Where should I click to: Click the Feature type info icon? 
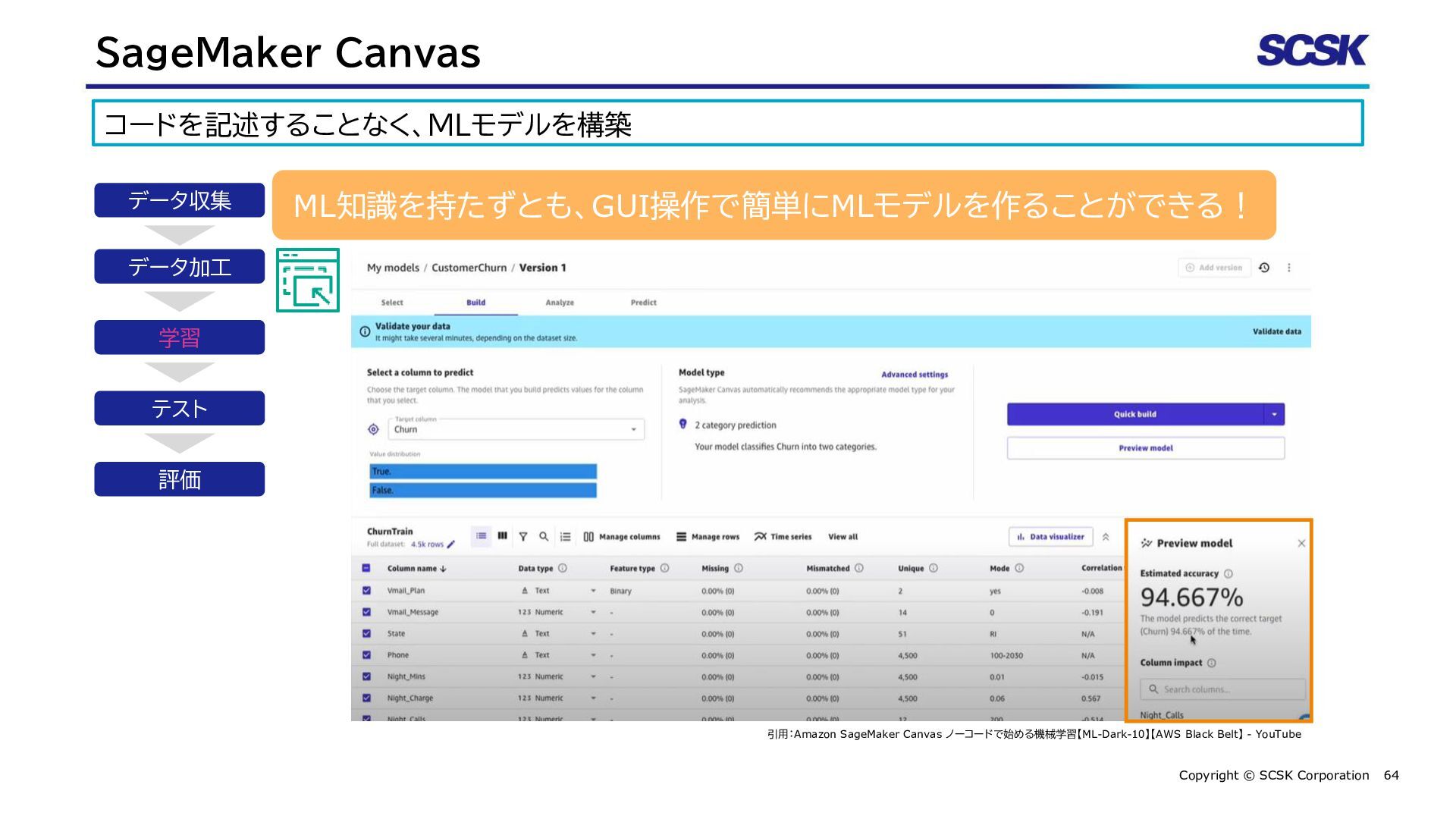(x=664, y=568)
